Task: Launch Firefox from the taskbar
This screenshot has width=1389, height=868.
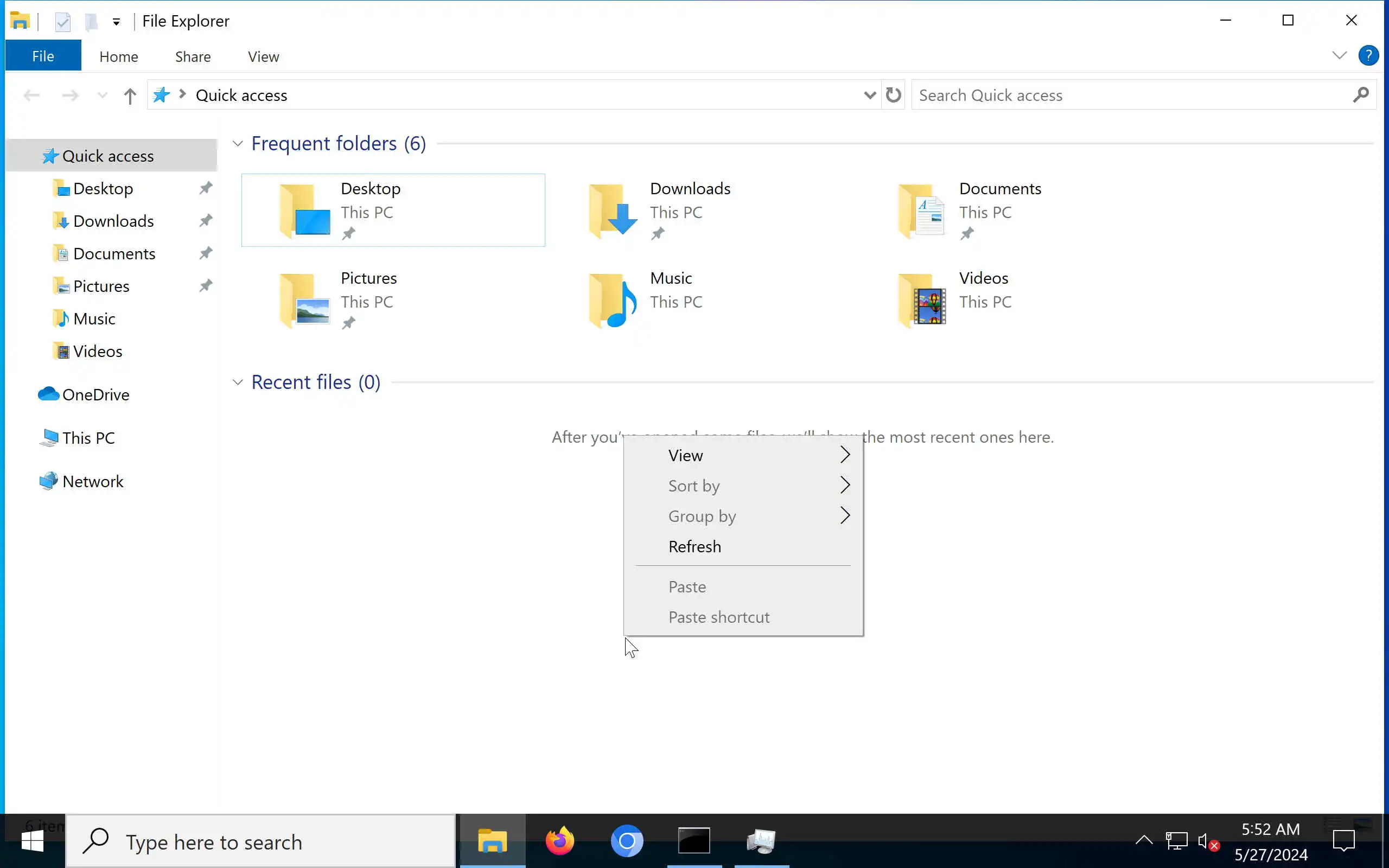Action: (559, 841)
